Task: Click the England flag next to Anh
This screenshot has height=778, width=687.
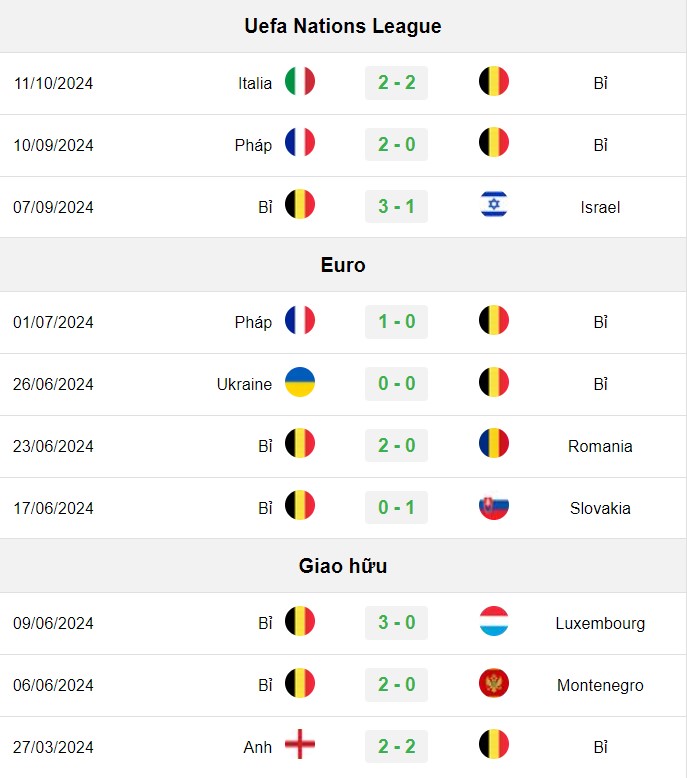Action: [300, 744]
